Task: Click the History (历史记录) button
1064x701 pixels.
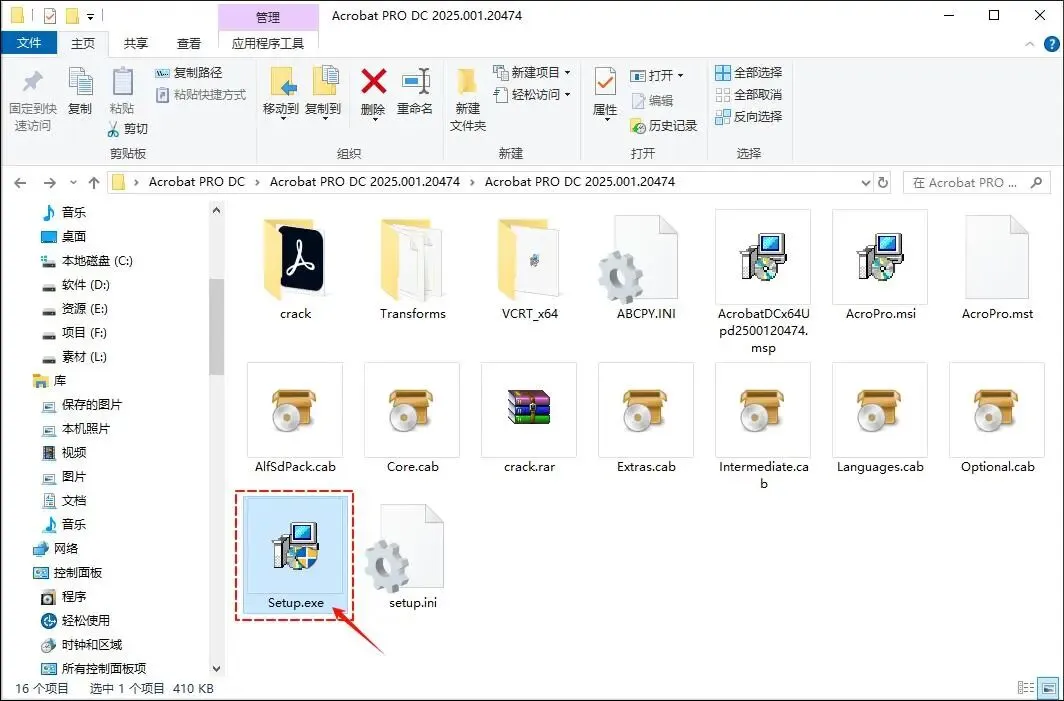Action: [664, 126]
